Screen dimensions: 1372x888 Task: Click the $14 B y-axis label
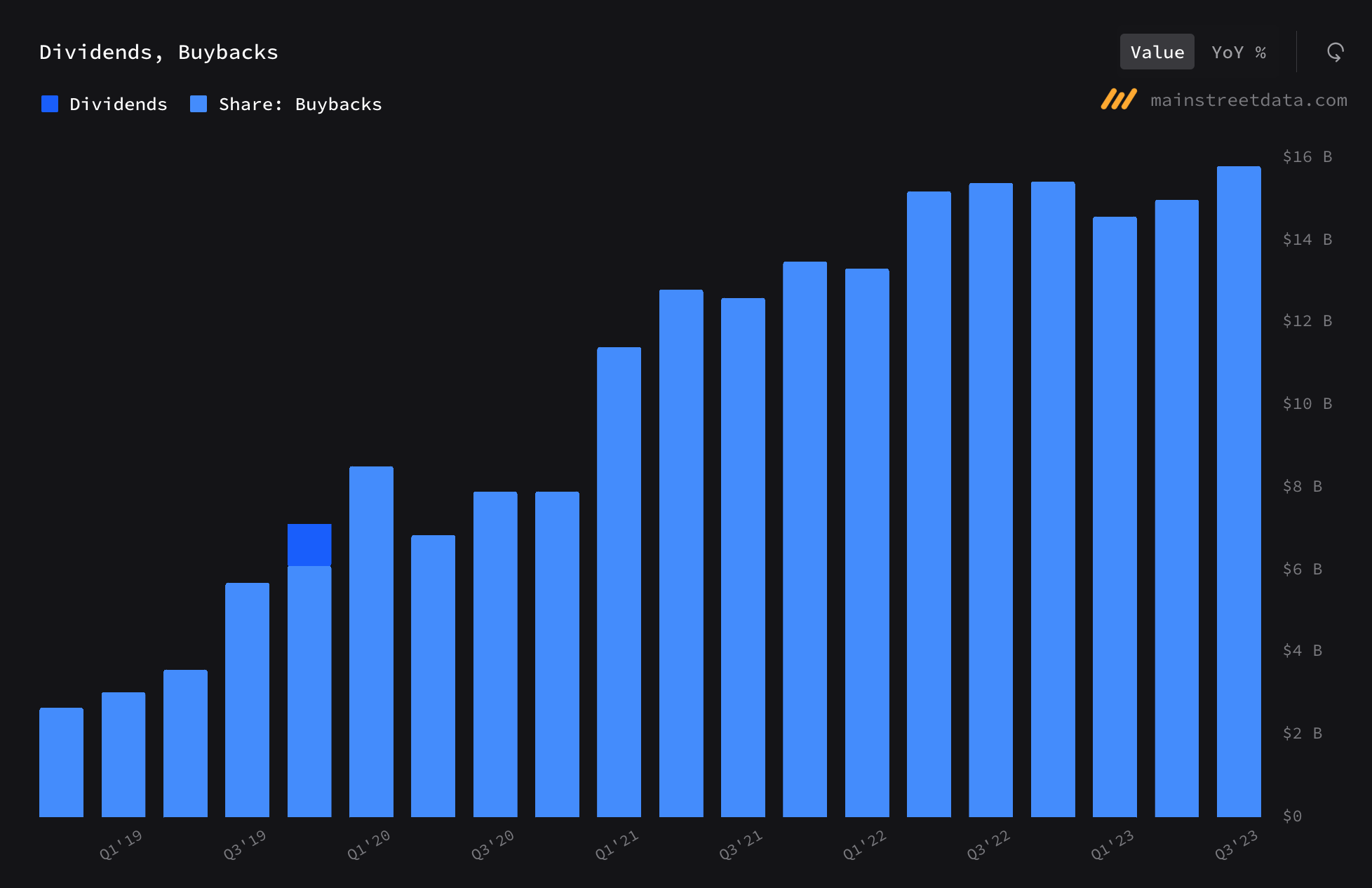pos(1307,239)
